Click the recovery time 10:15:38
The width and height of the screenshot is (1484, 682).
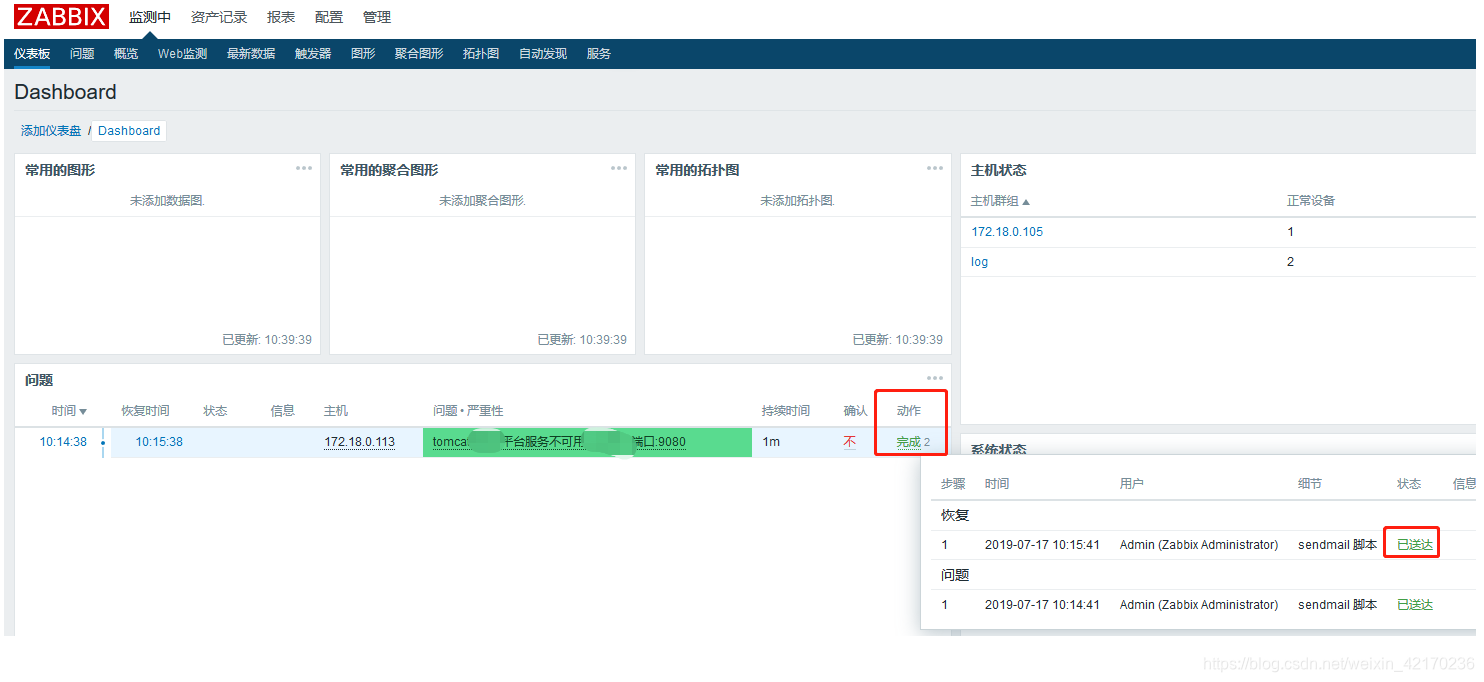click(x=159, y=442)
